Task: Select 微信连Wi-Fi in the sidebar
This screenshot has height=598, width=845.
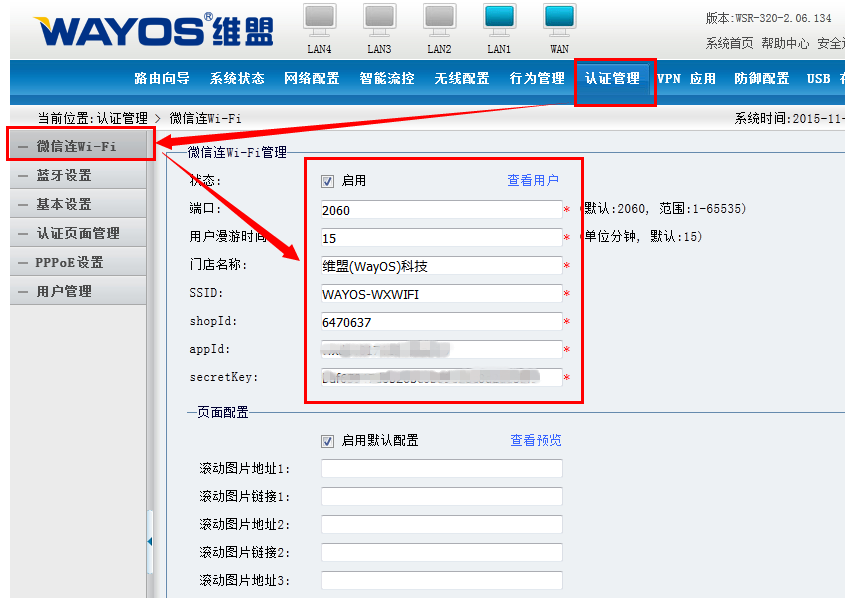Action: [x=78, y=146]
